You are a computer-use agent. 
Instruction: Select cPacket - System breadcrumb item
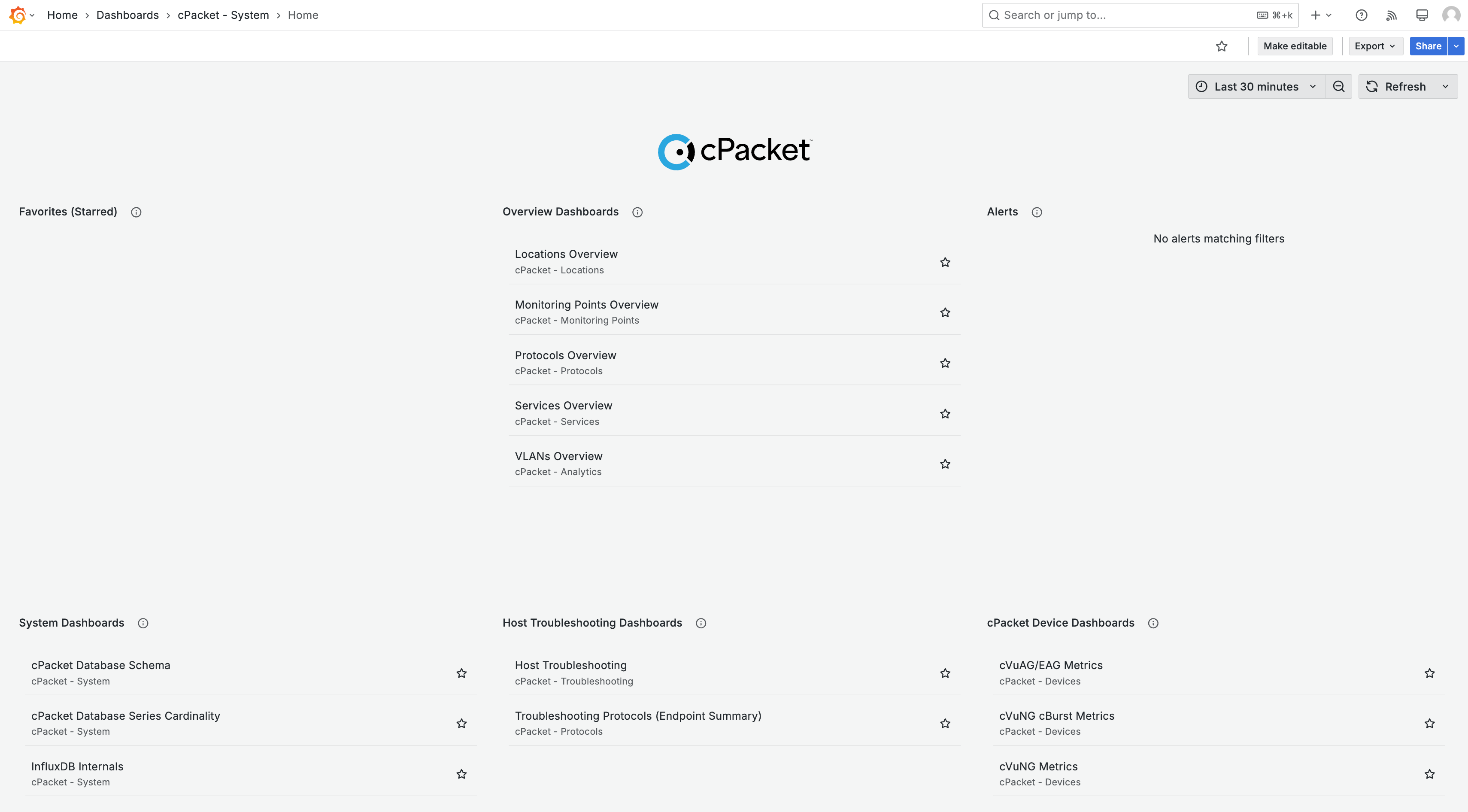pyautogui.click(x=223, y=15)
